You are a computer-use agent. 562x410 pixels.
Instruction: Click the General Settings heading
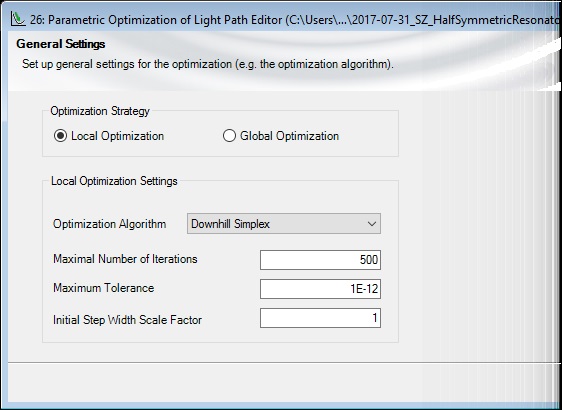[x=61, y=44]
